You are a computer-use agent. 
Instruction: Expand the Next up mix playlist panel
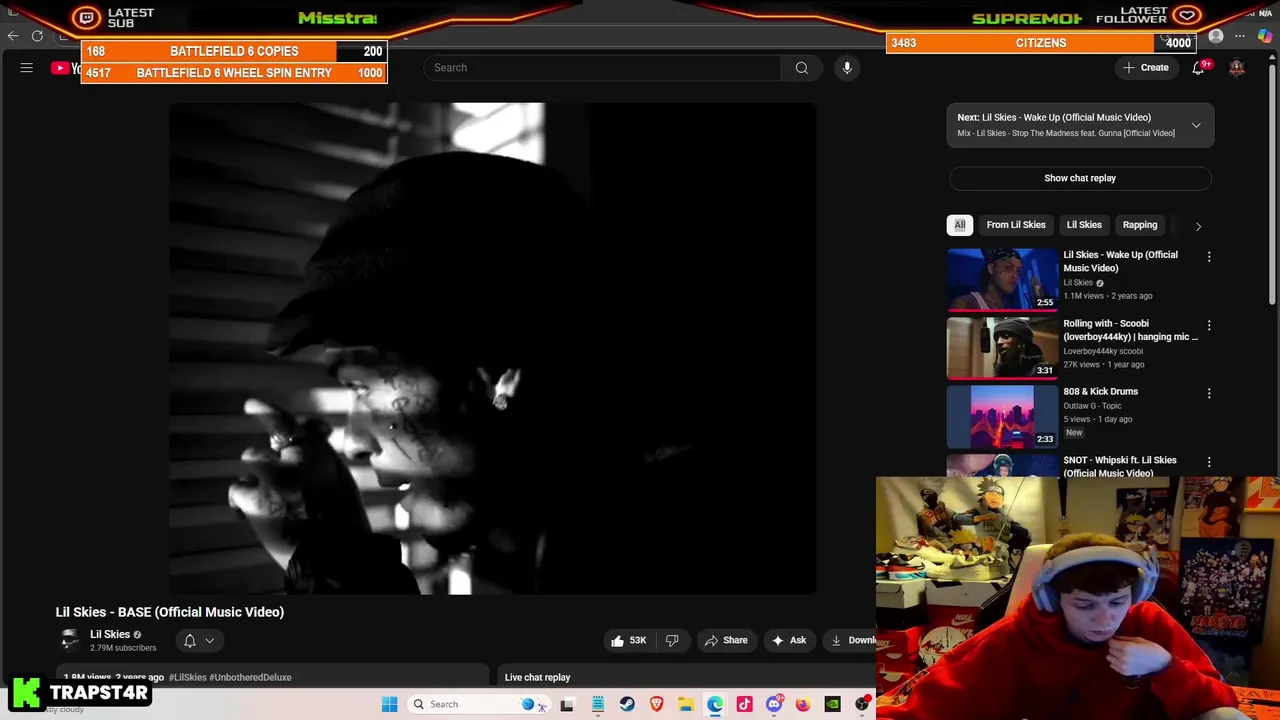1196,125
